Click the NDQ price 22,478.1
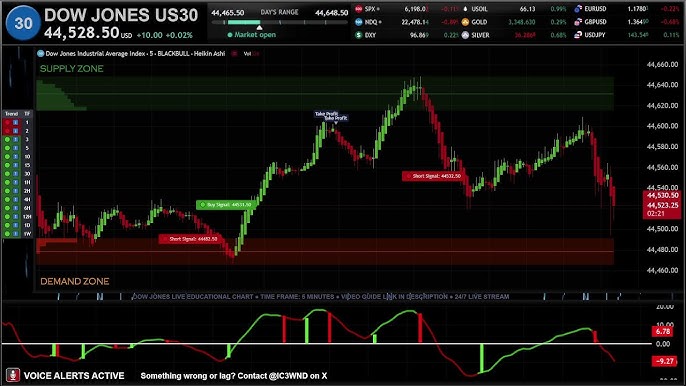The width and height of the screenshot is (686, 386). [415, 22]
